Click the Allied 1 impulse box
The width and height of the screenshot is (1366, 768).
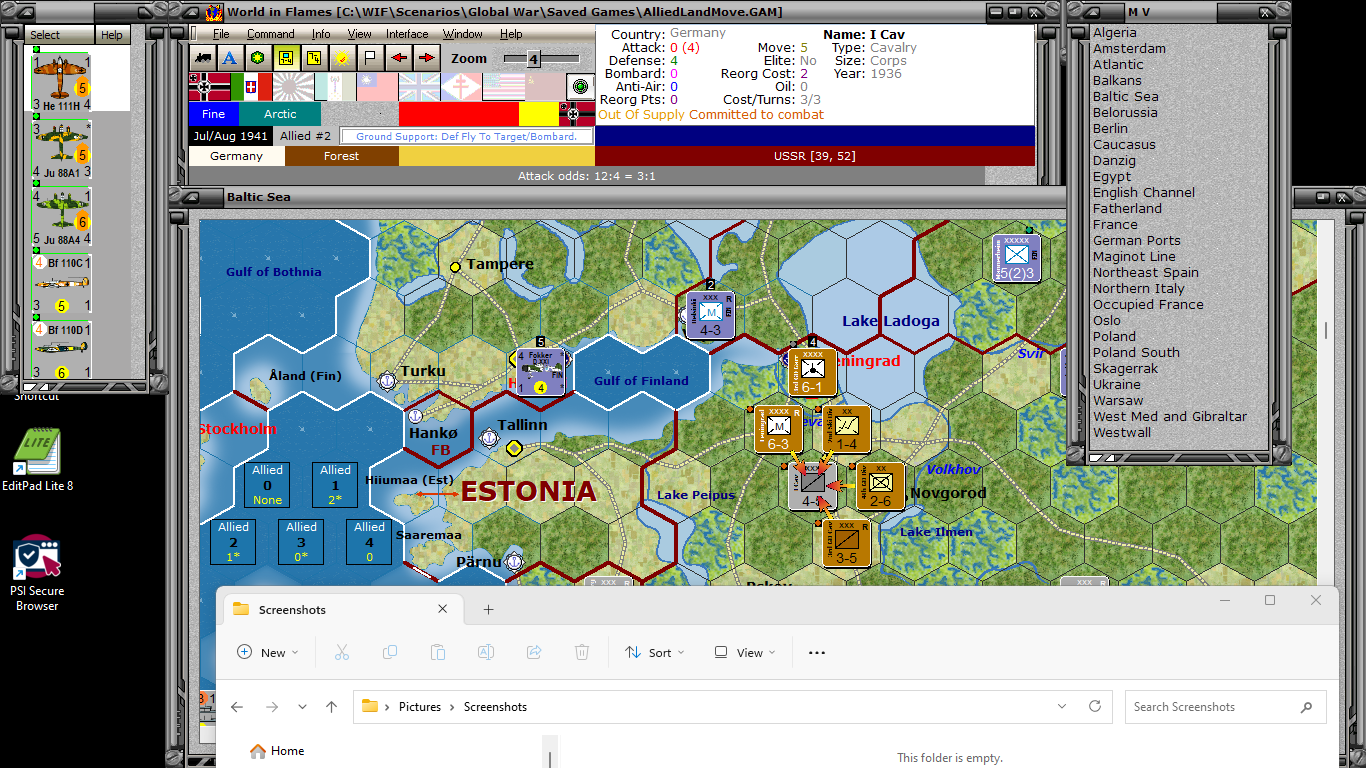335,485
